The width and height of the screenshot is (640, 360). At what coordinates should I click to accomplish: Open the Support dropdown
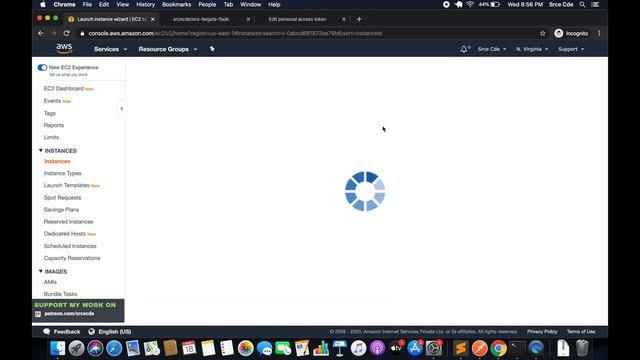pos(571,49)
